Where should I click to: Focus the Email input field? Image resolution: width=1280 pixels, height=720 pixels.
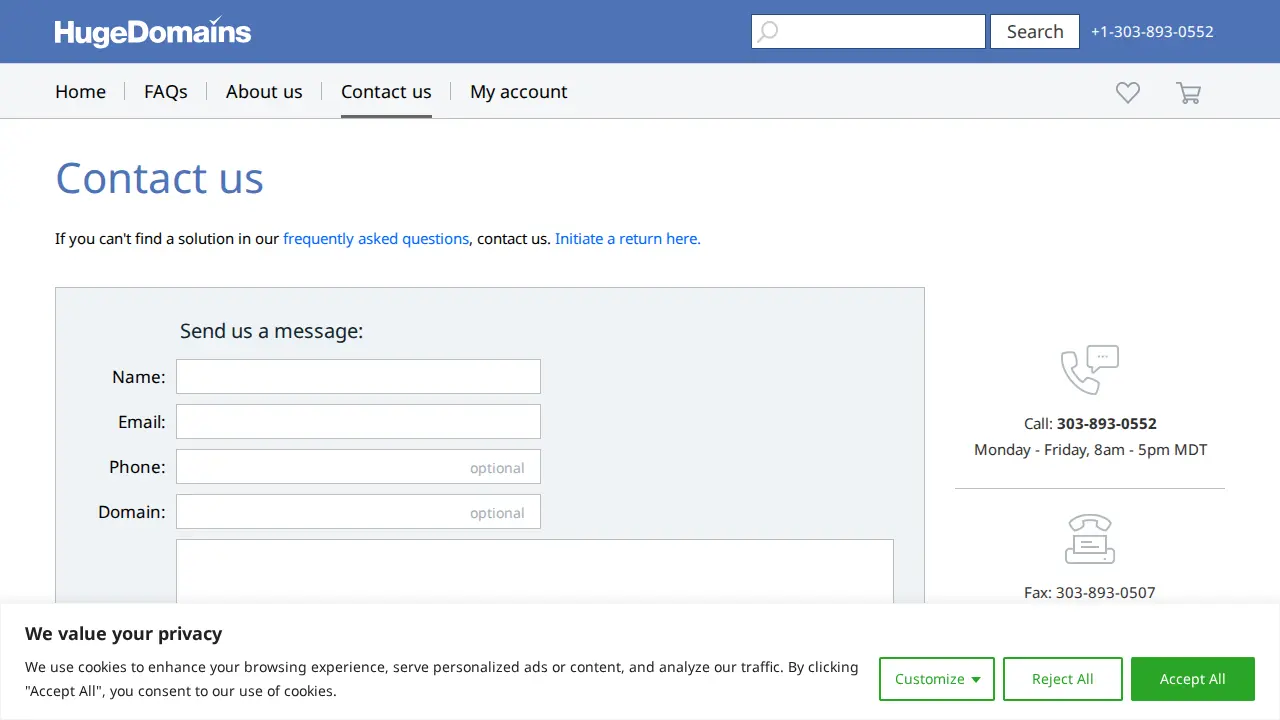(358, 421)
